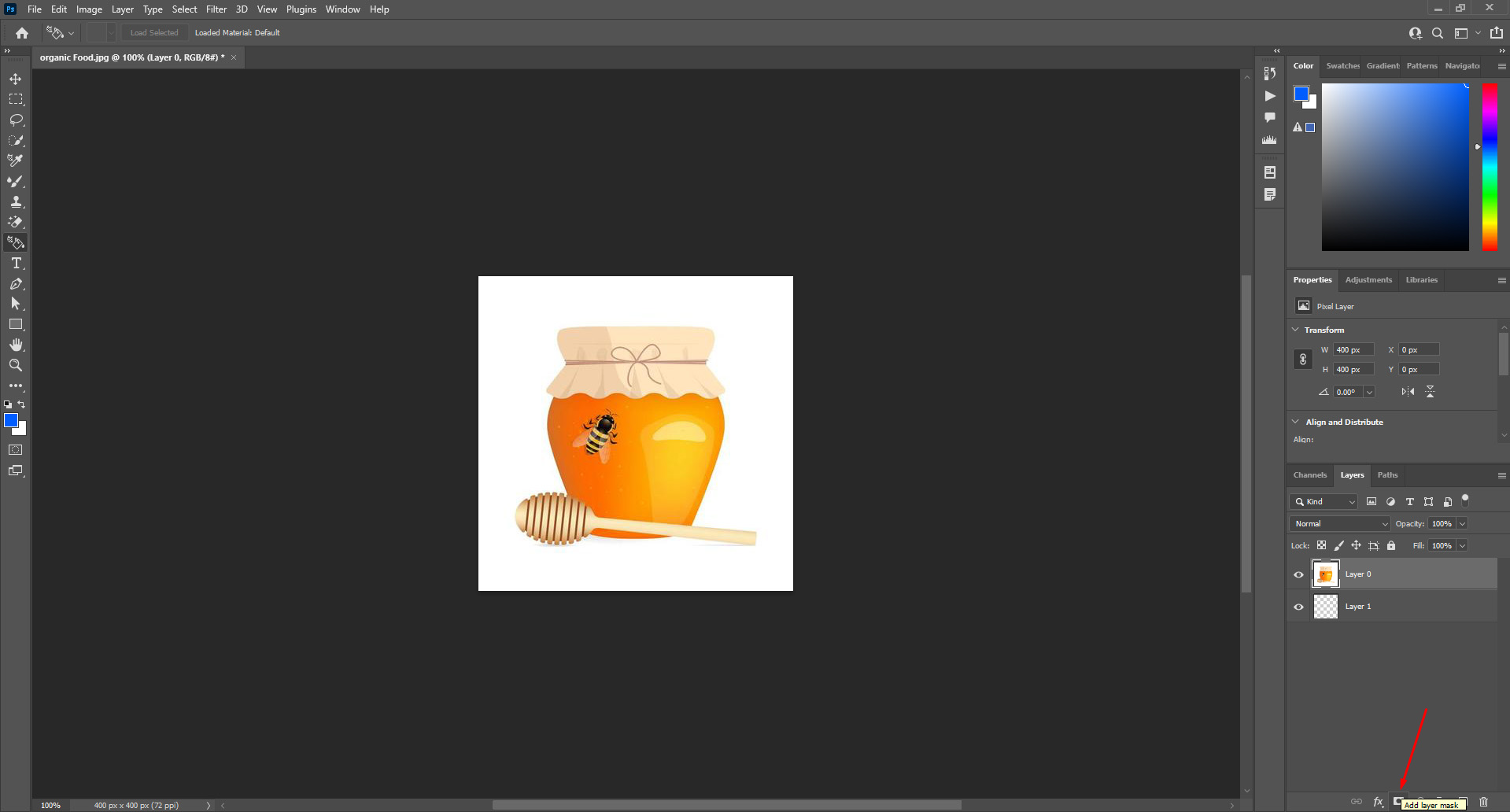
Task: Click the Load Selected button
Action: click(x=154, y=33)
